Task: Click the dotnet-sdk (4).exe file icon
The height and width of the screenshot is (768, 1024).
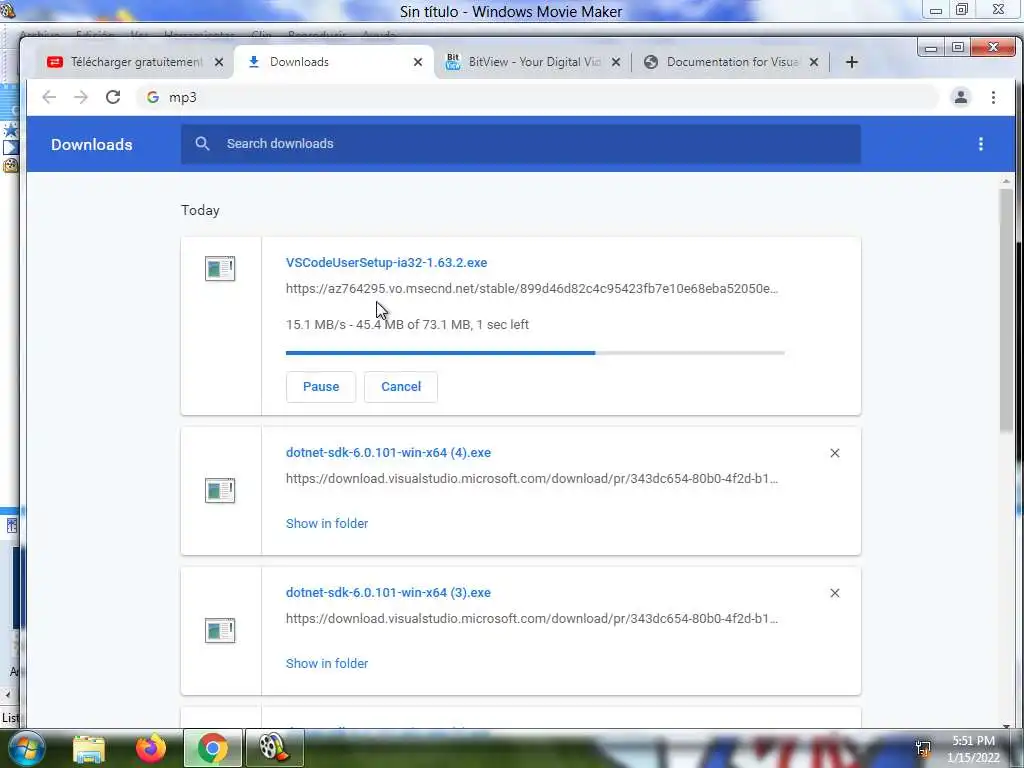Action: coord(220,490)
